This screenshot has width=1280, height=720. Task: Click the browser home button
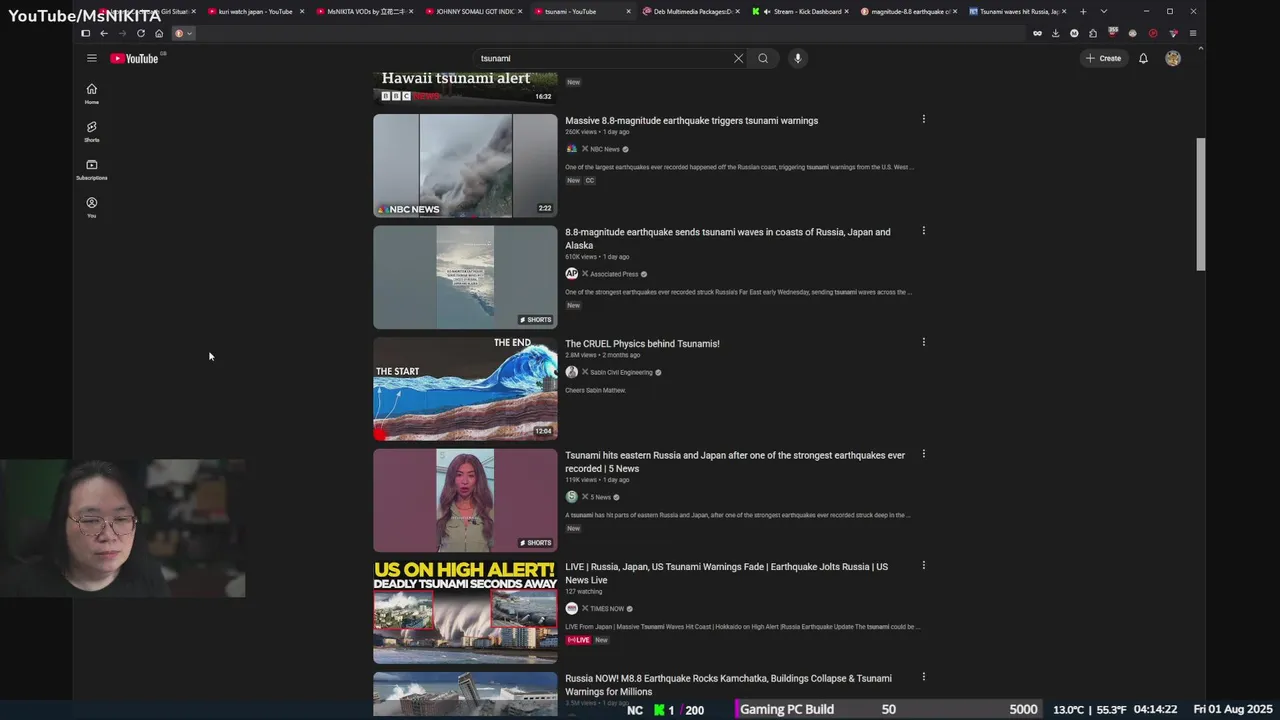158,33
